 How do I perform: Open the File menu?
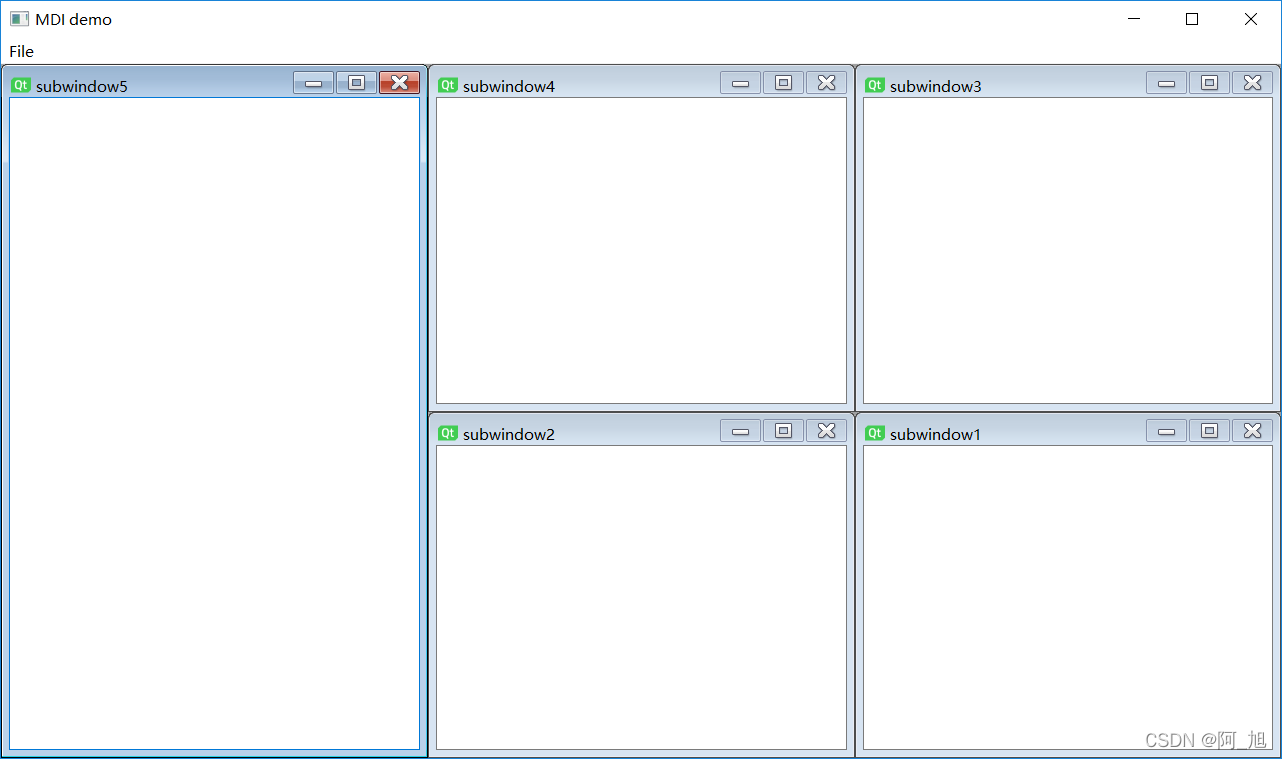point(21,51)
